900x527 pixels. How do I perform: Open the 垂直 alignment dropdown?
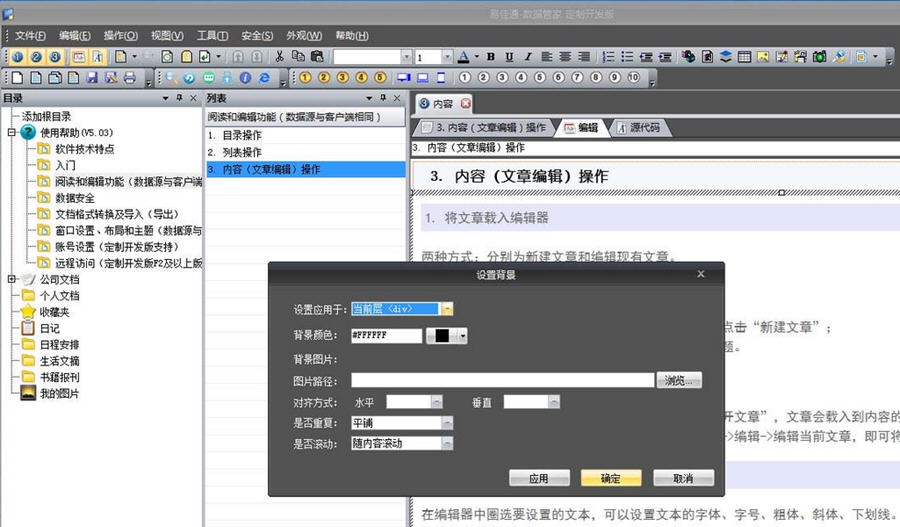[x=554, y=402]
